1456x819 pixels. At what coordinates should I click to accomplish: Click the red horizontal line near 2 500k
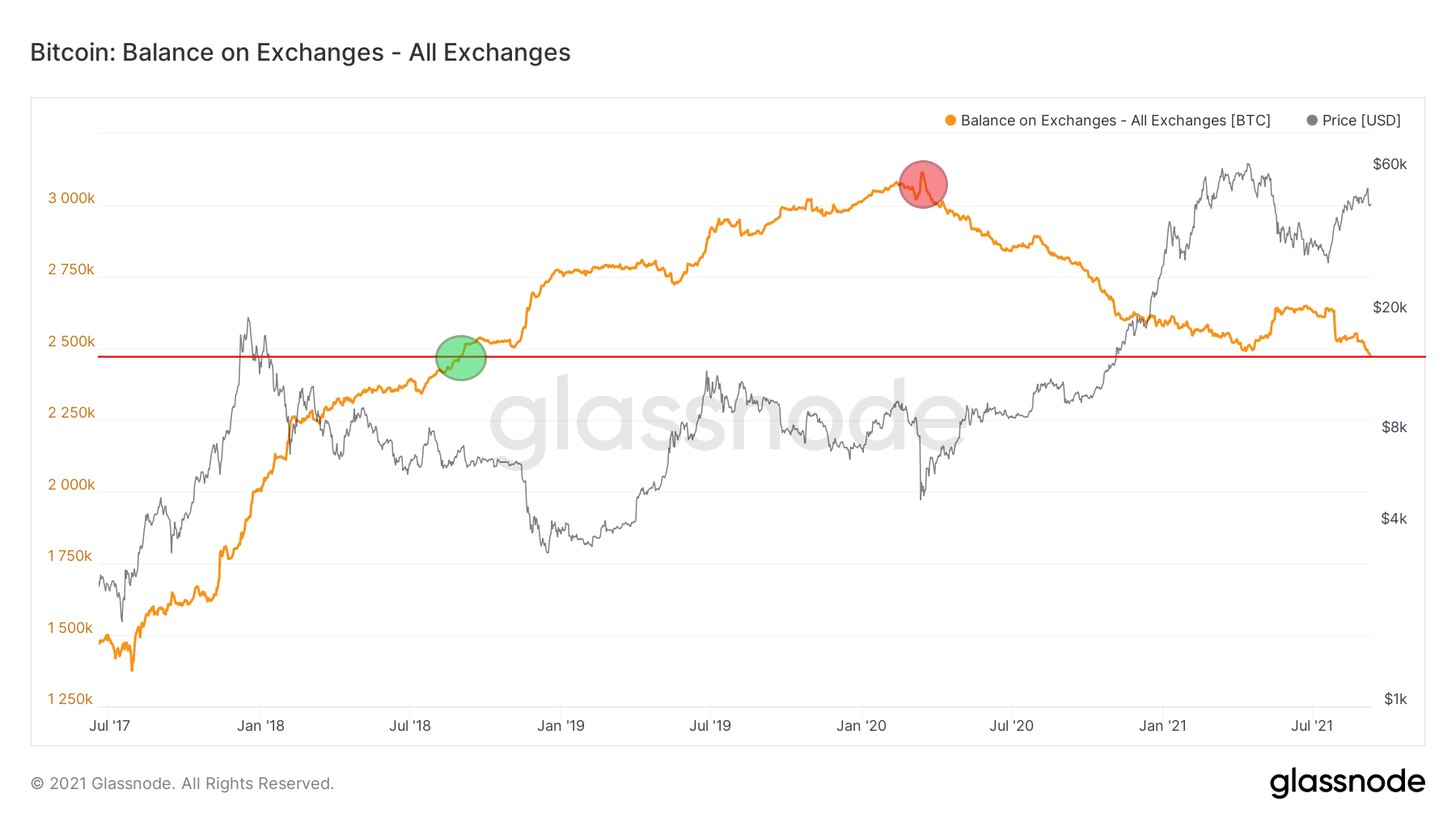point(761,356)
